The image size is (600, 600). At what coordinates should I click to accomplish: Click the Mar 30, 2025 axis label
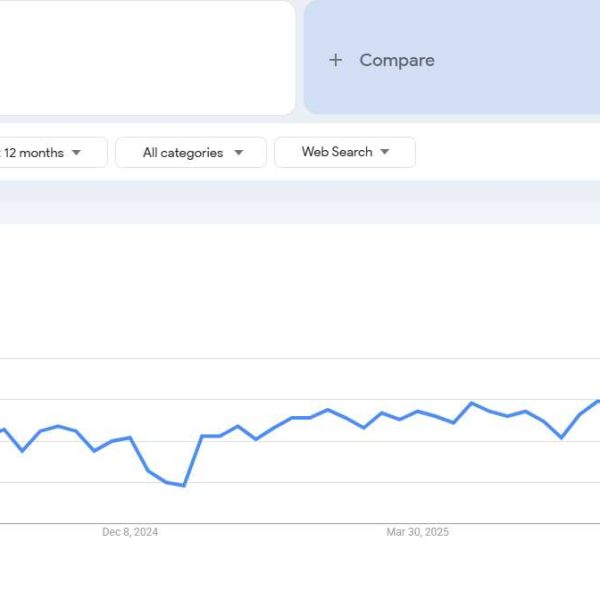point(417,532)
